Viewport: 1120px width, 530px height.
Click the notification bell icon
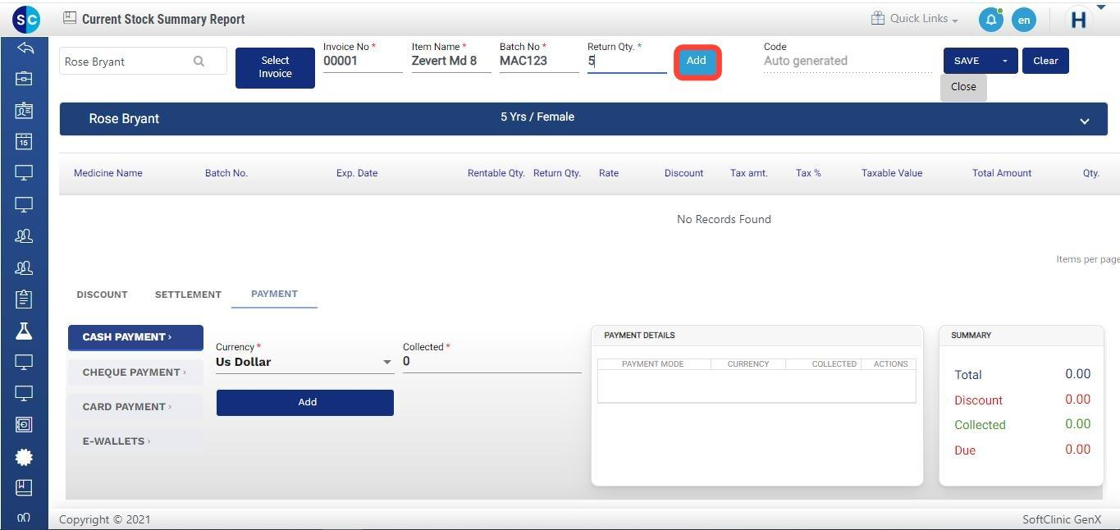click(990, 19)
